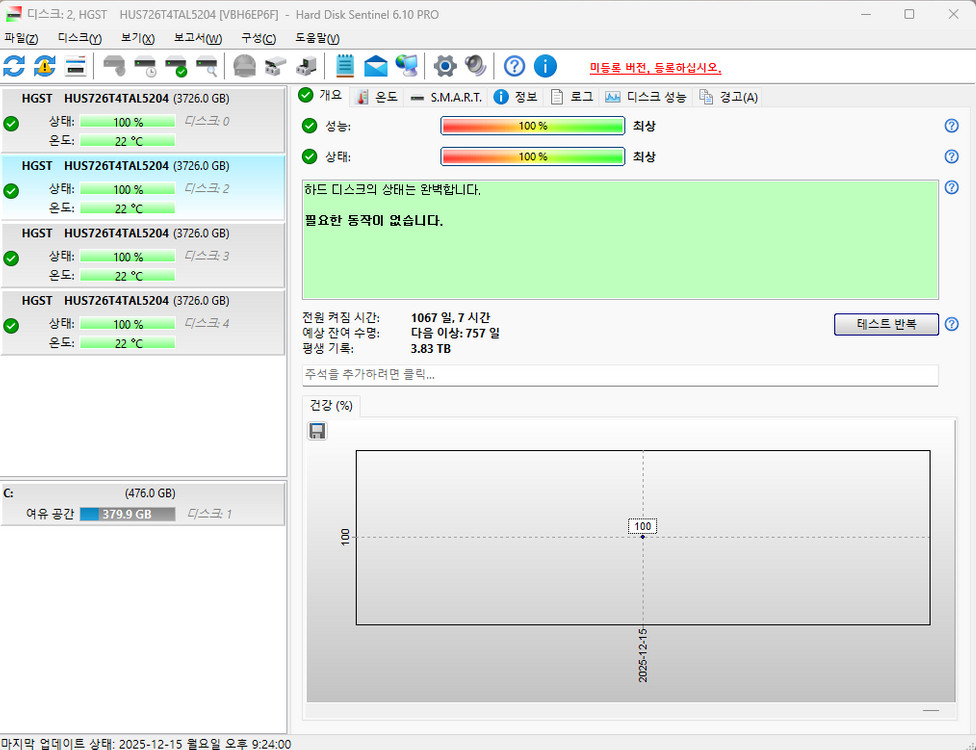Launch the disk surface test icon
This screenshot has height=750, width=976.
point(208,65)
